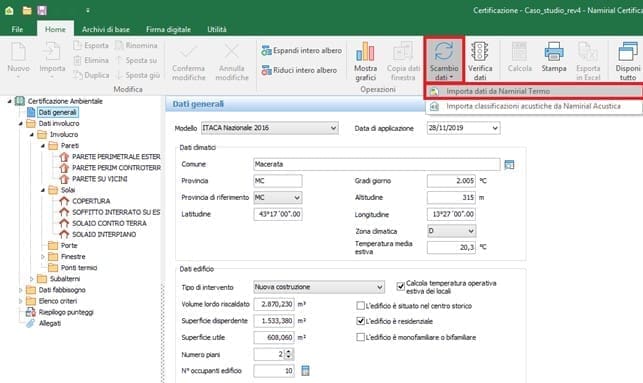Screen dimensions: 643x383
Task: Select SOLAIO INTERPIANO item
Action: point(104,234)
